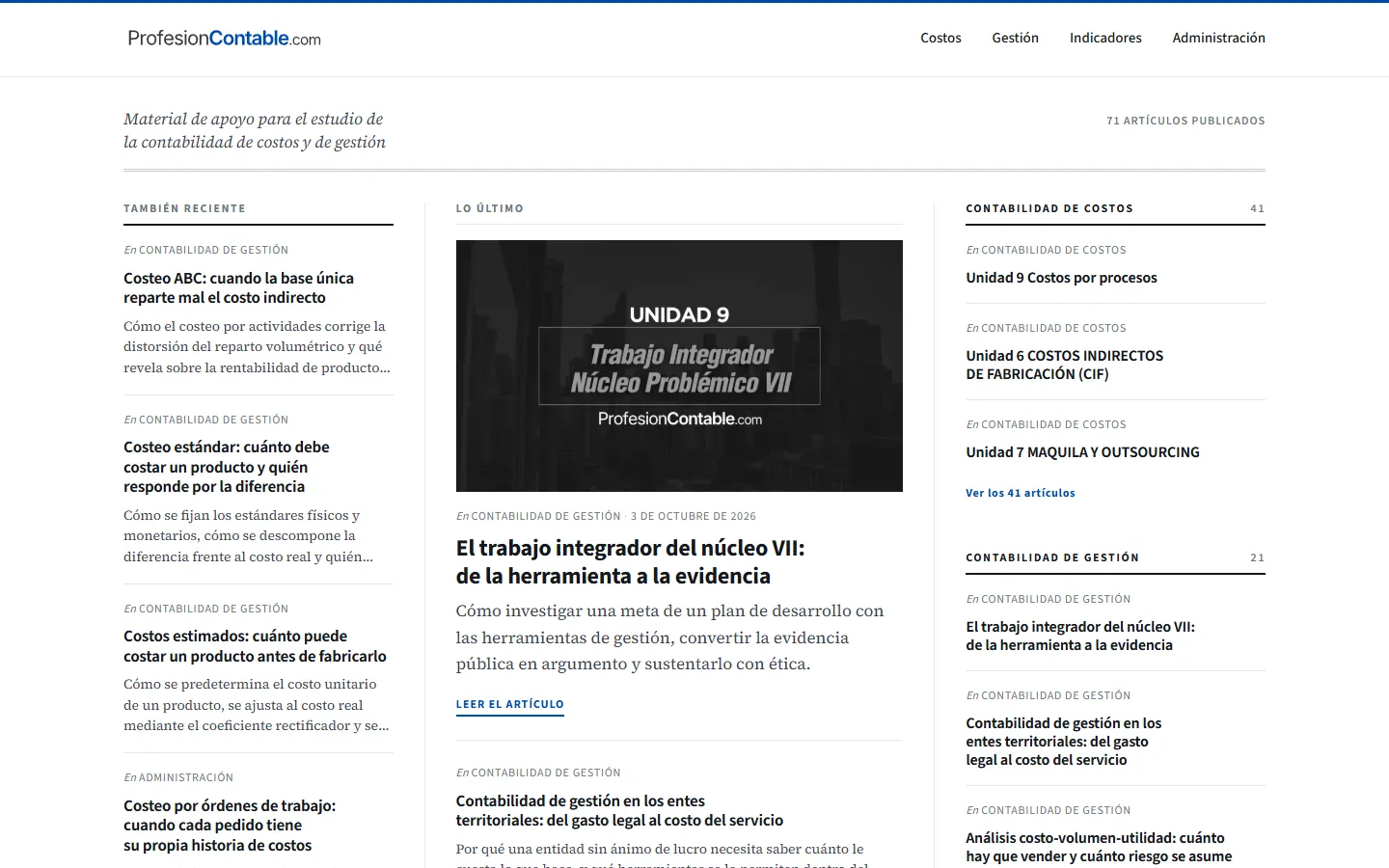Open the 'Contabilidad de Gestión' section heading
Screen dimensions: 1389x868
click(1052, 557)
